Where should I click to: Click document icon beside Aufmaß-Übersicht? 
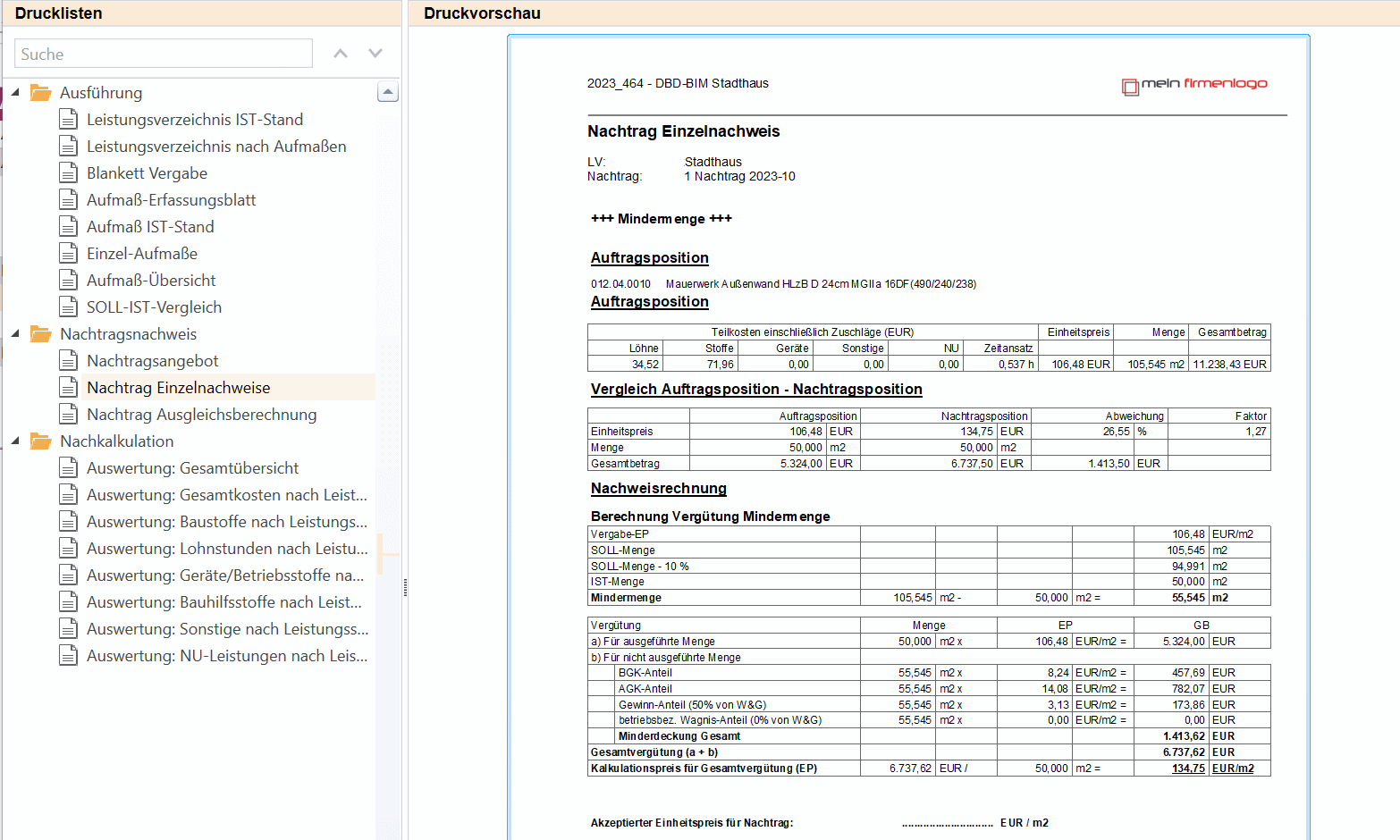click(68, 280)
